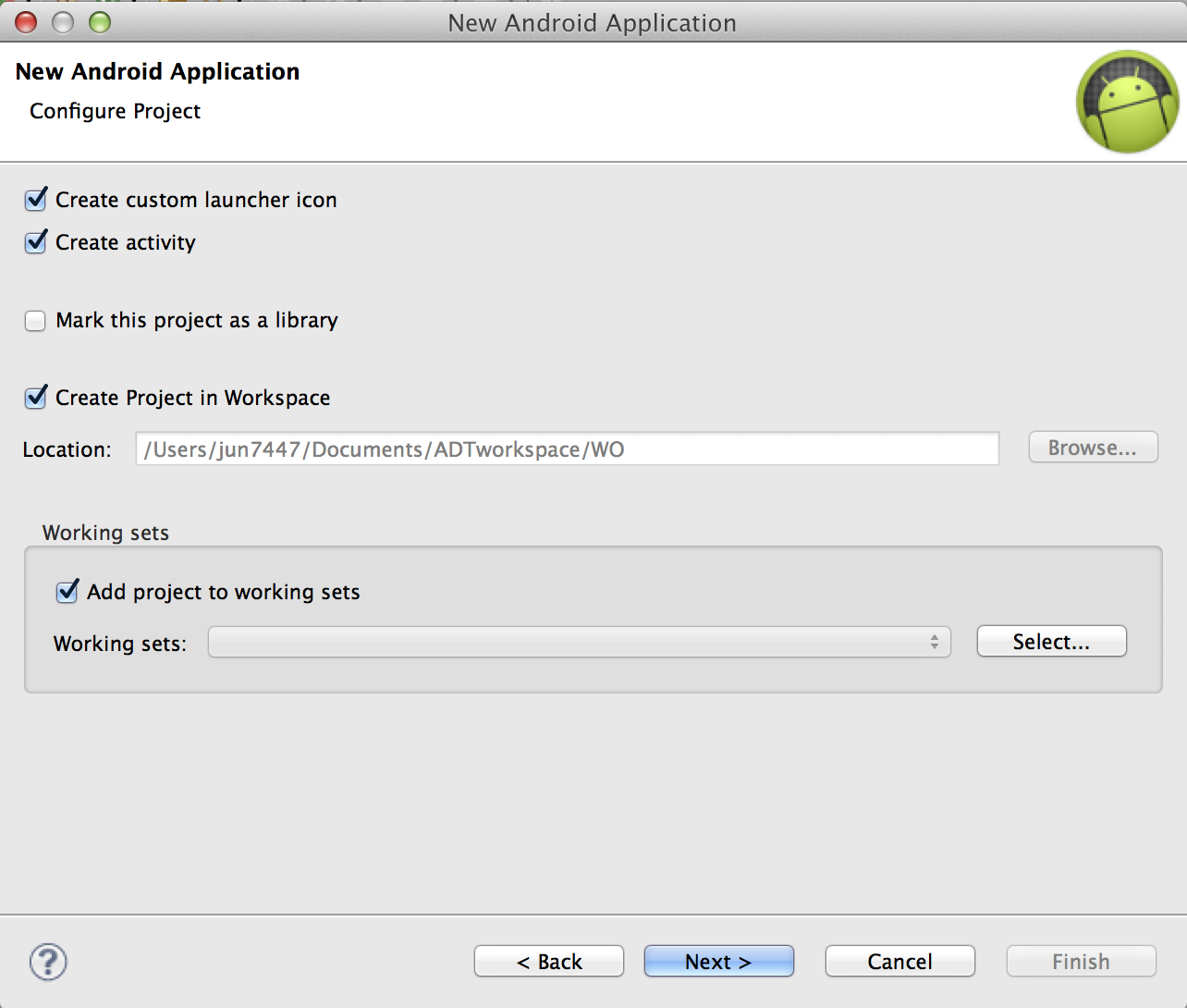Uncheck Add project to working sets
This screenshot has width=1187, height=1008.
click(67, 592)
